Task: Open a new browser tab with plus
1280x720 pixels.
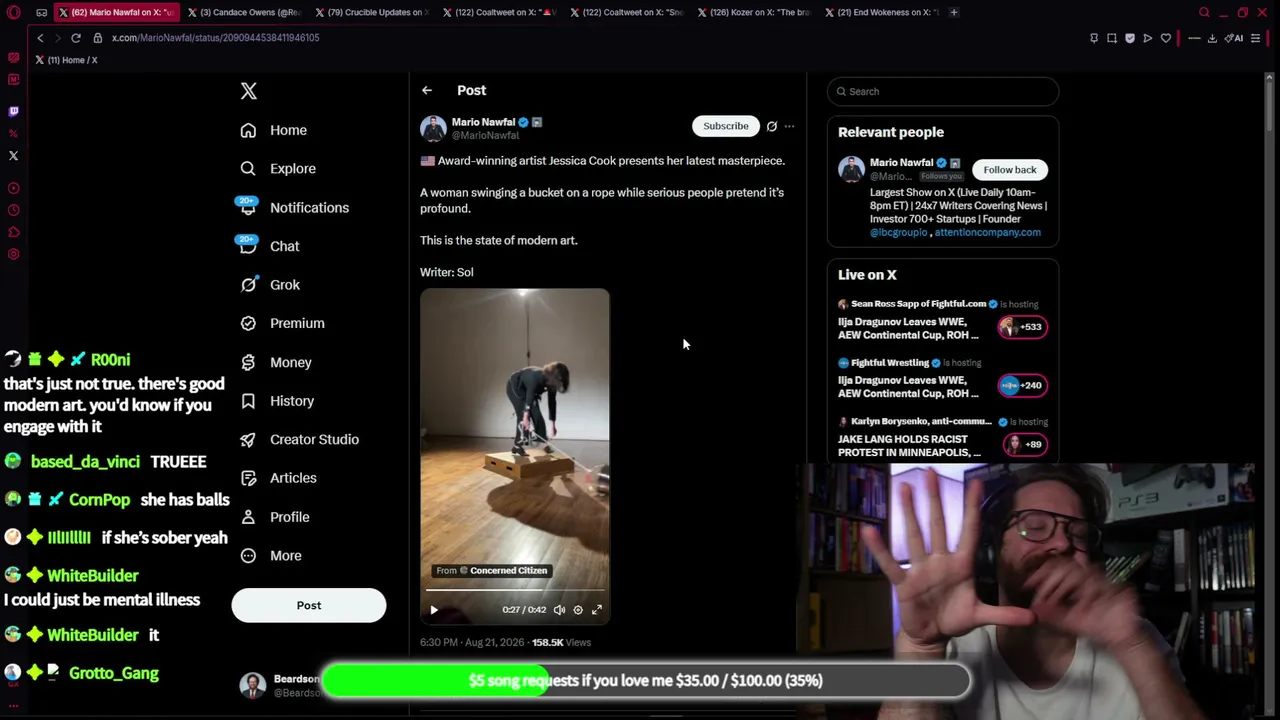Action: click(x=954, y=12)
